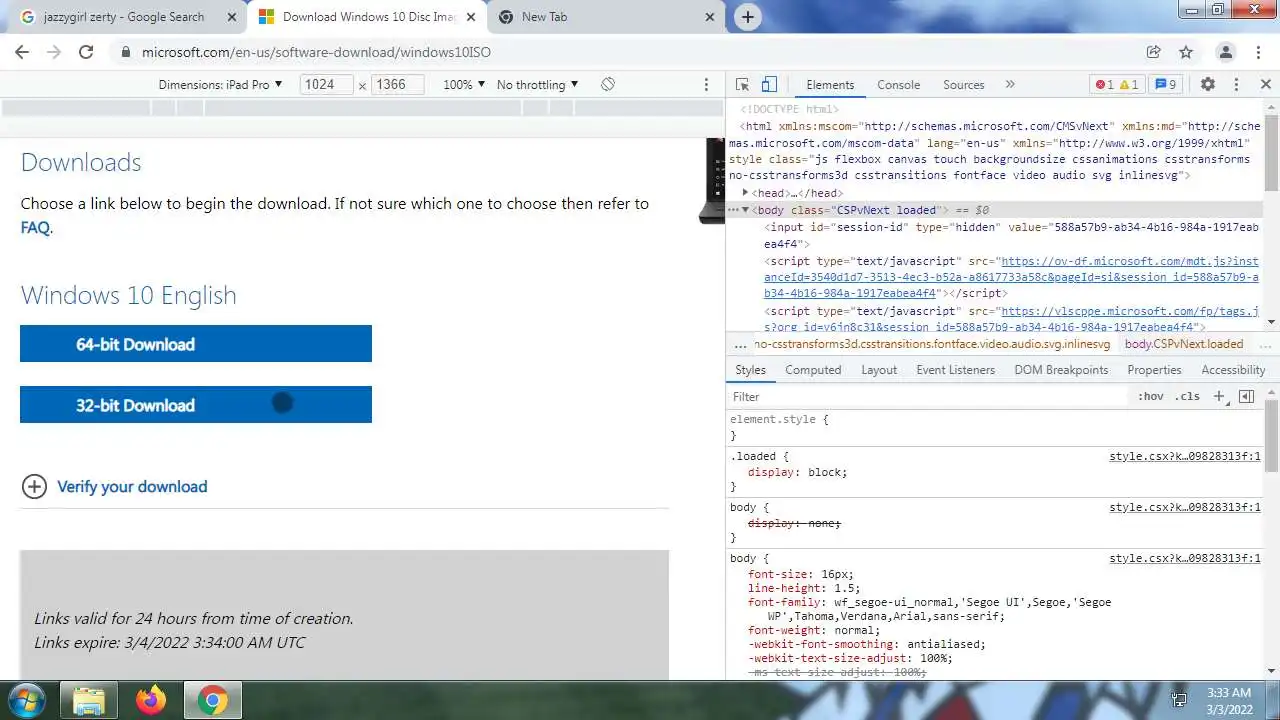Open the Dimensions iPad Pro dropdown
1280x720 pixels.
(x=220, y=85)
